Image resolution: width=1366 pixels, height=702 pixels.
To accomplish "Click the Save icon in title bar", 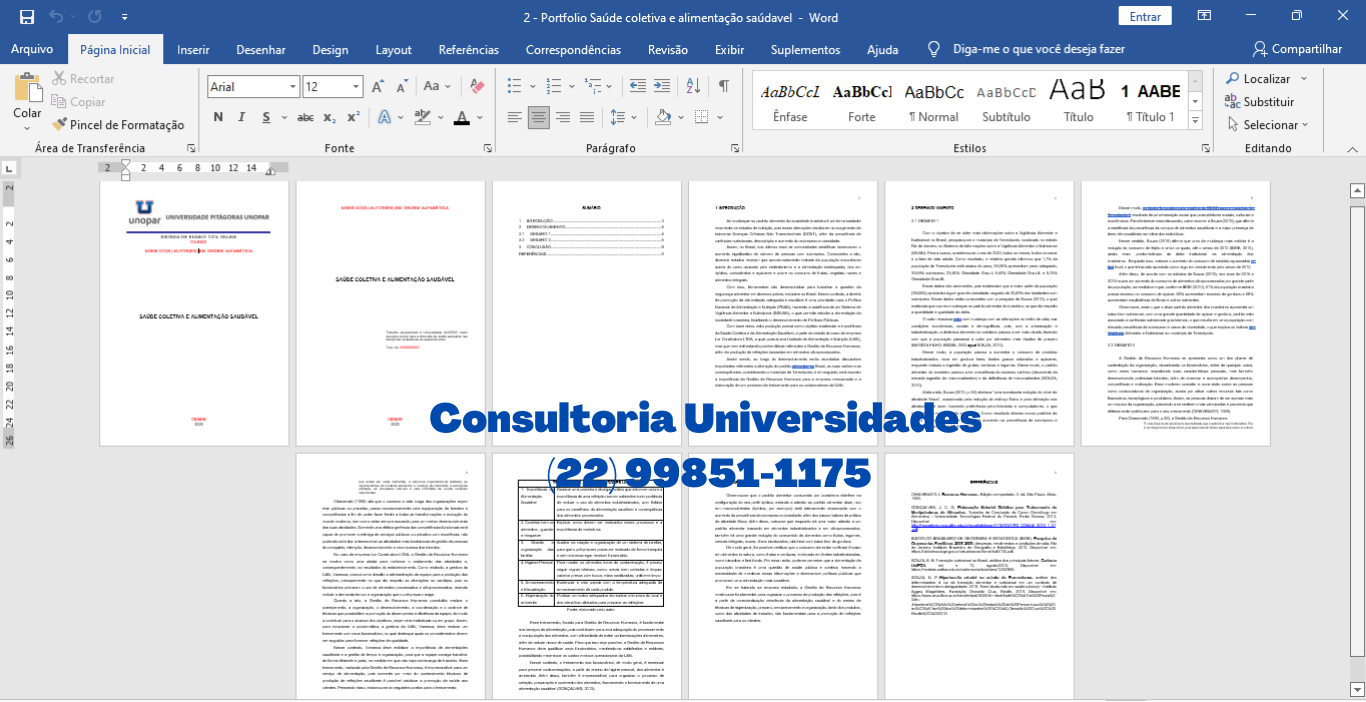I will click(x=27, y=17).
